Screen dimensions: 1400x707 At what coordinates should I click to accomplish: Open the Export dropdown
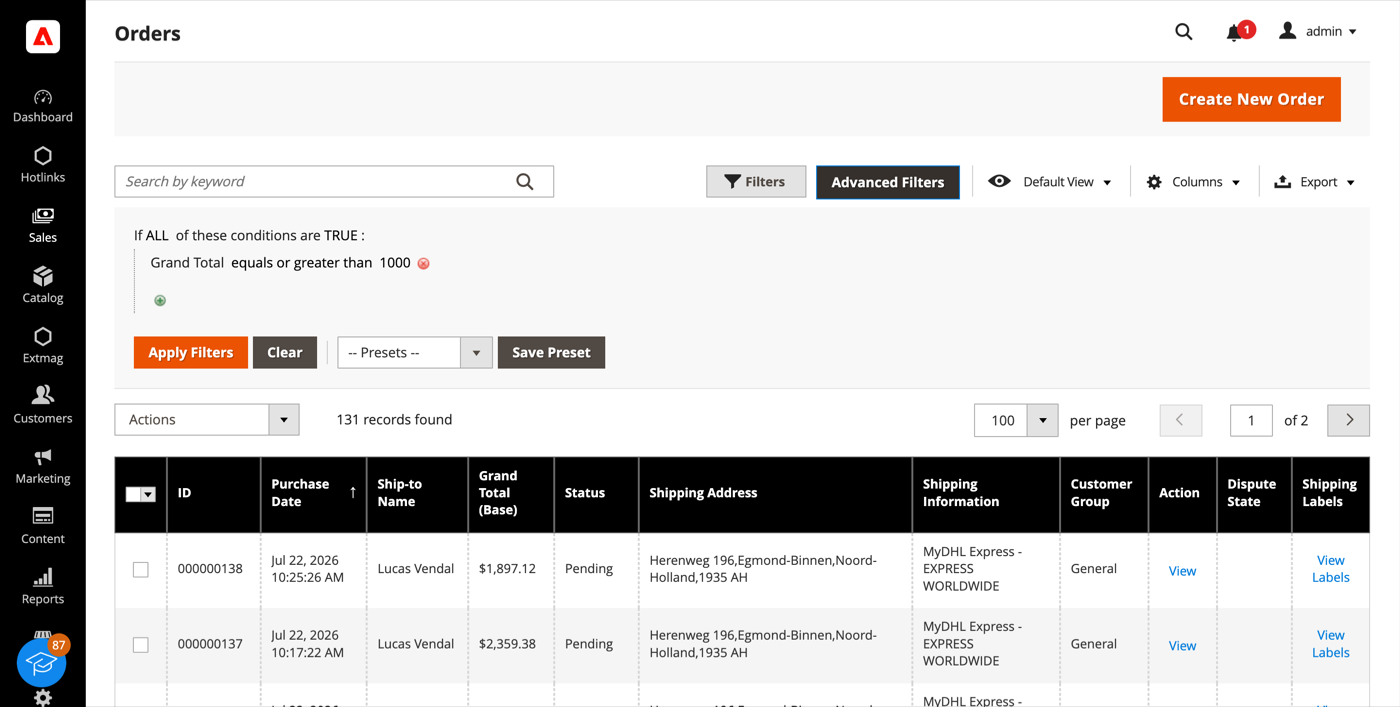(1315, 182)
